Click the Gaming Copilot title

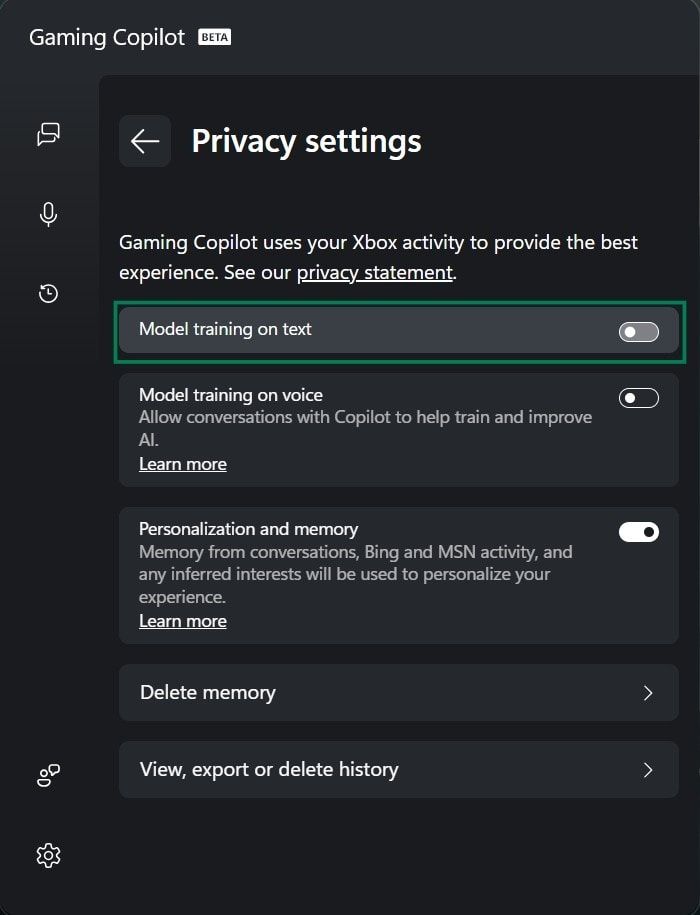point(105,37)
